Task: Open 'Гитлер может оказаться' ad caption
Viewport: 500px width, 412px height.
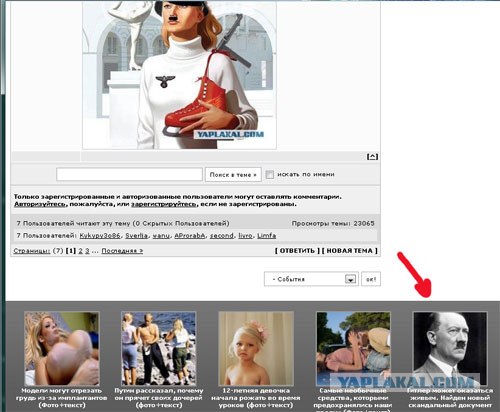Action: [x=450, y=398]
